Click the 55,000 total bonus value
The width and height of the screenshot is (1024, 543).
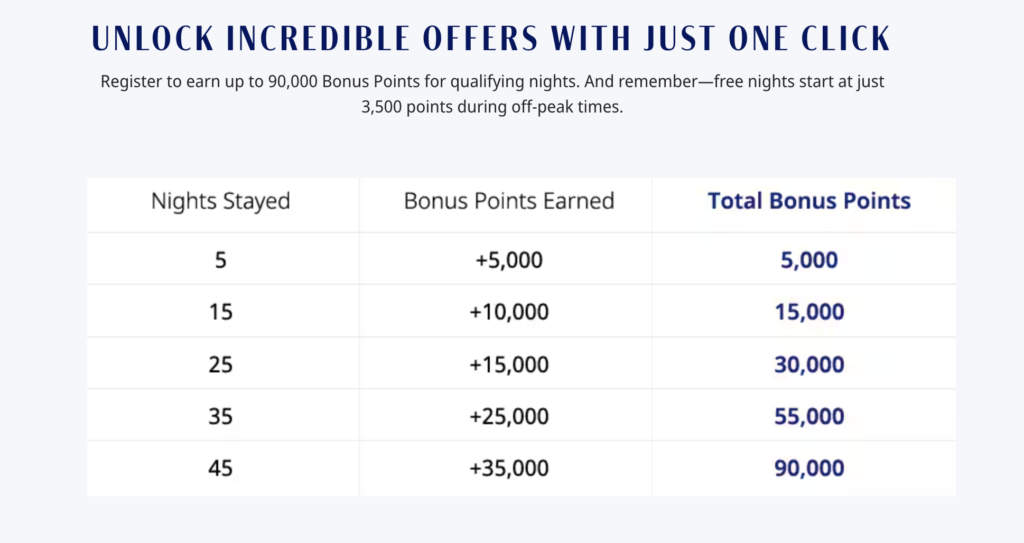809,416
